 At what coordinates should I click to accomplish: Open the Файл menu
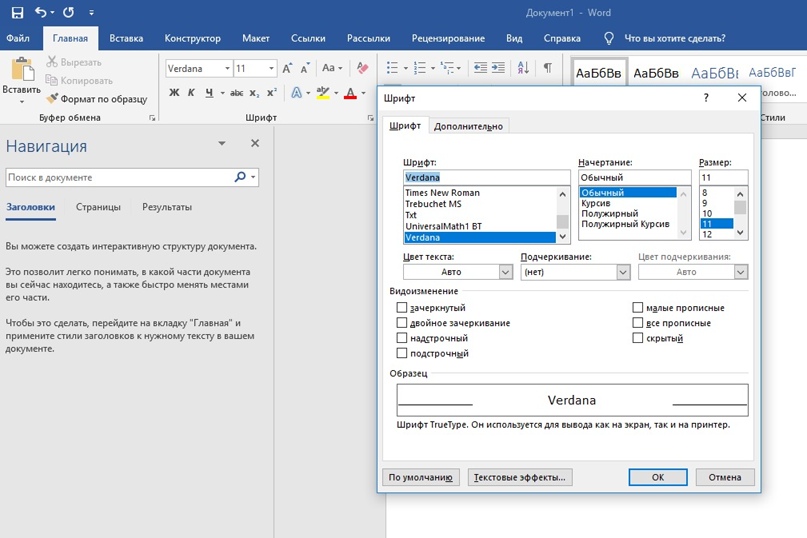coord(18,38)
